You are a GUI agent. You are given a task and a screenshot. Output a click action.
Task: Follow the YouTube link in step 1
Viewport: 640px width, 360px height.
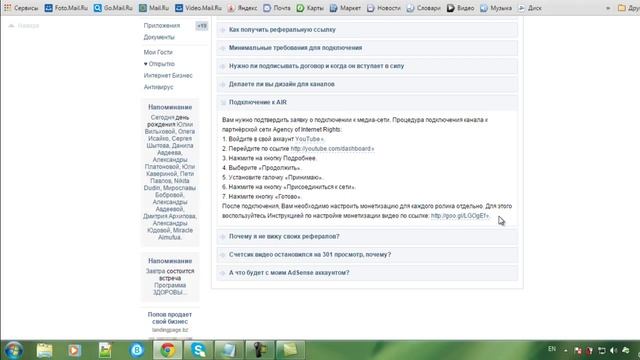pos(309,139)
